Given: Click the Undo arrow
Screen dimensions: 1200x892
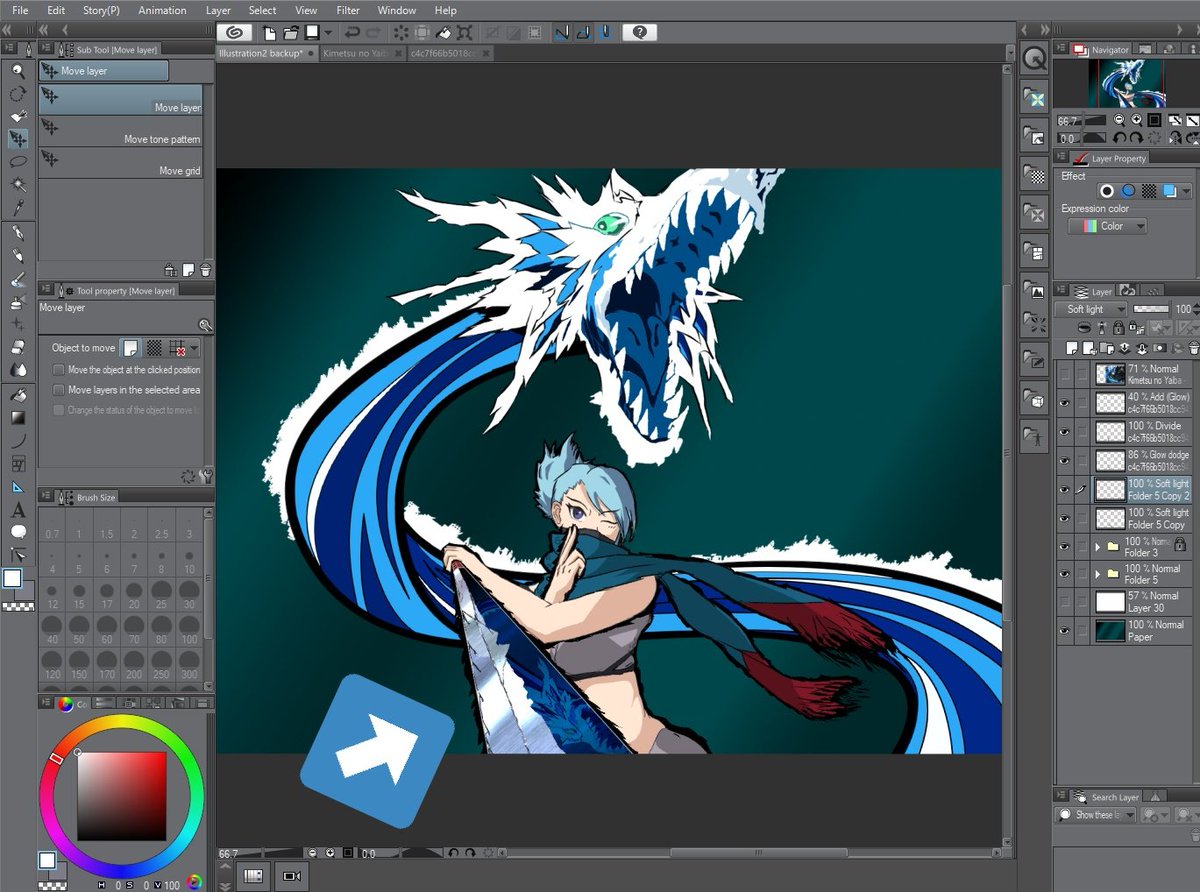Looking at the screenshot, I should click(351, 32).
